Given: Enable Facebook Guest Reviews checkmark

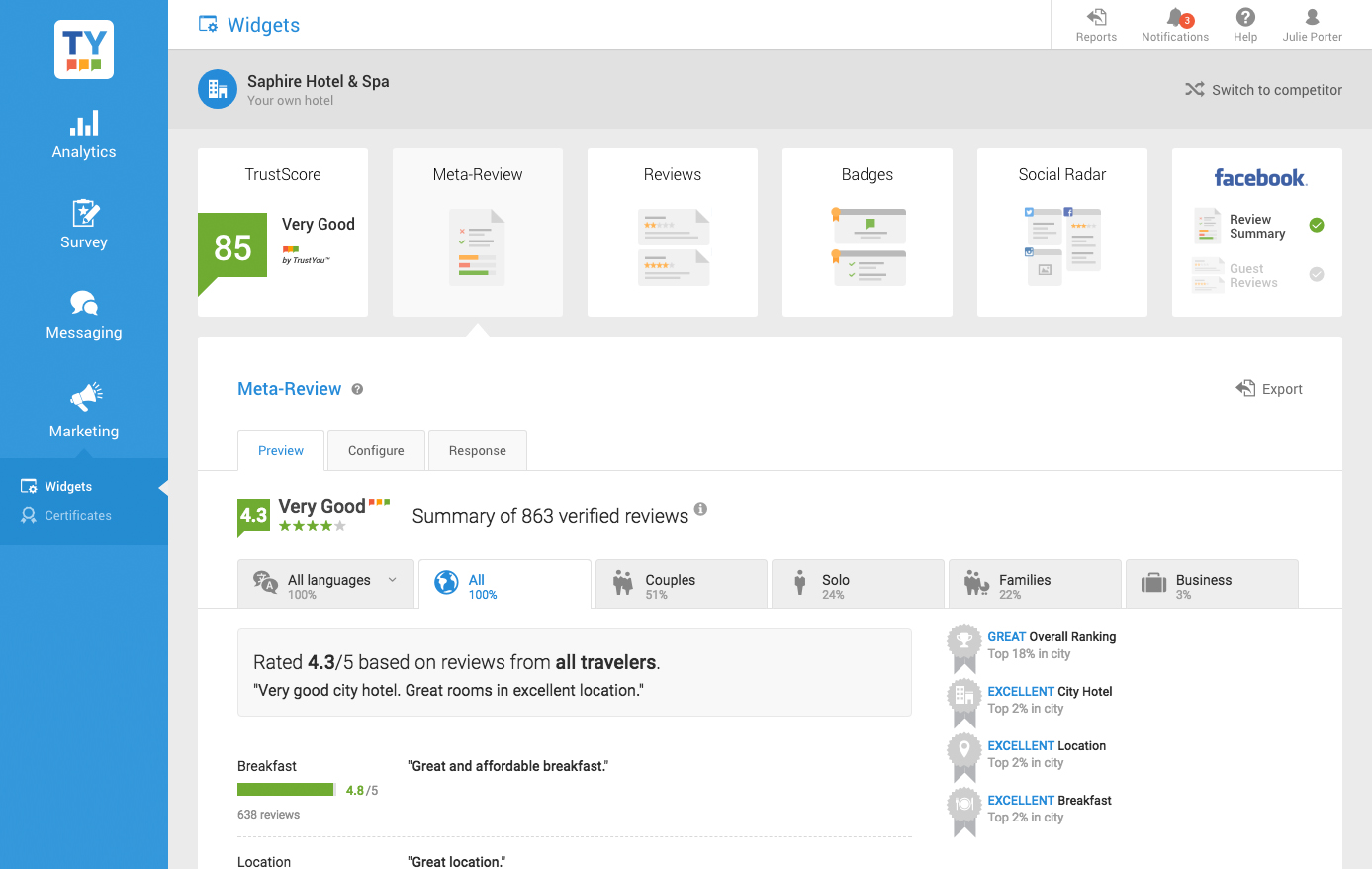Looking at the screenshot, I should [x=1317, y=274].
